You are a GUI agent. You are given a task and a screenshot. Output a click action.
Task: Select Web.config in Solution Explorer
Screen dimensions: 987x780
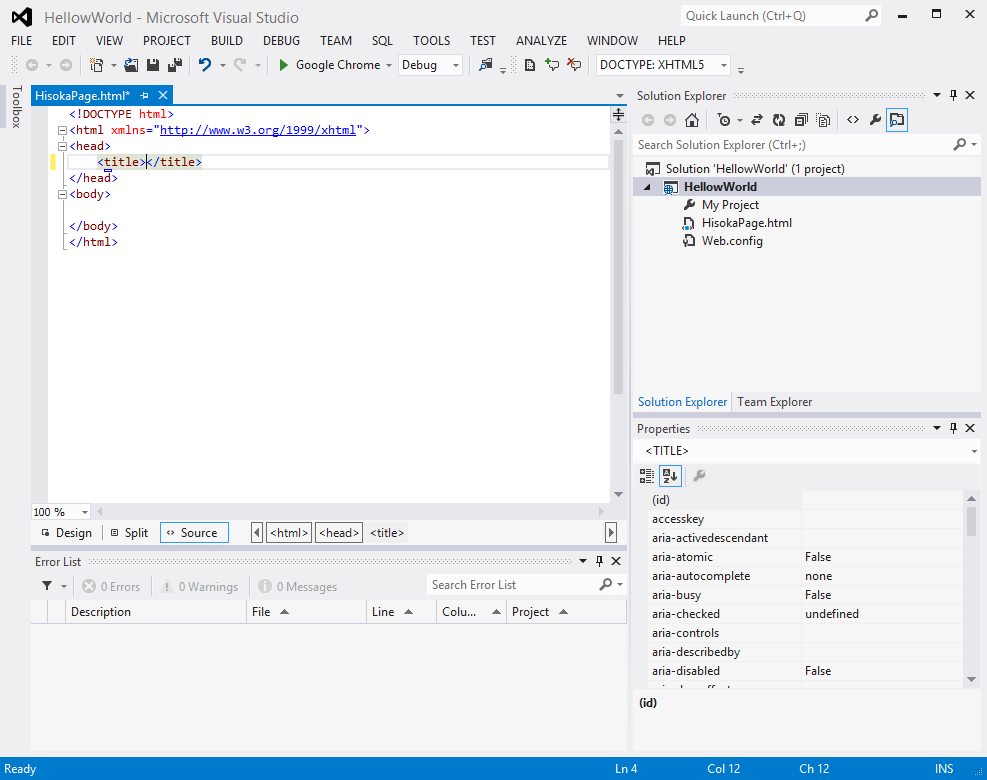click(732, 241)
